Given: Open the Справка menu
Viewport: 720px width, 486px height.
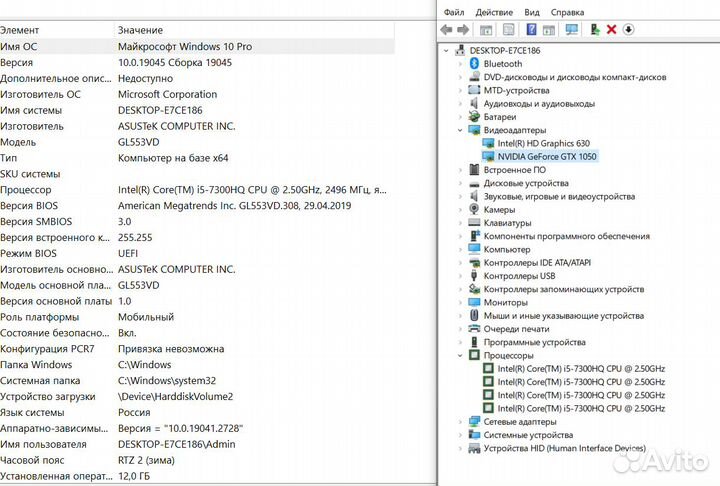Looking at the screenshot, I should pos(567,12).
